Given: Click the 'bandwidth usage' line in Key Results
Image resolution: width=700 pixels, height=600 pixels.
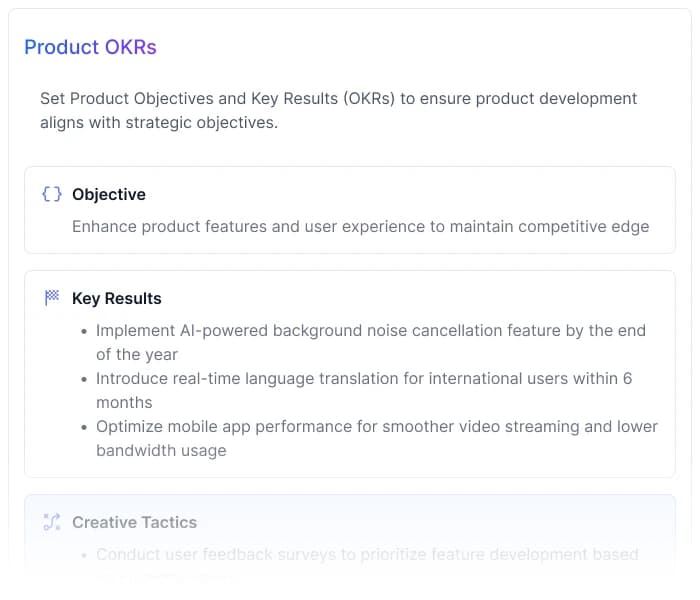Looking at the screenshot, I should (x=161, y=450).
